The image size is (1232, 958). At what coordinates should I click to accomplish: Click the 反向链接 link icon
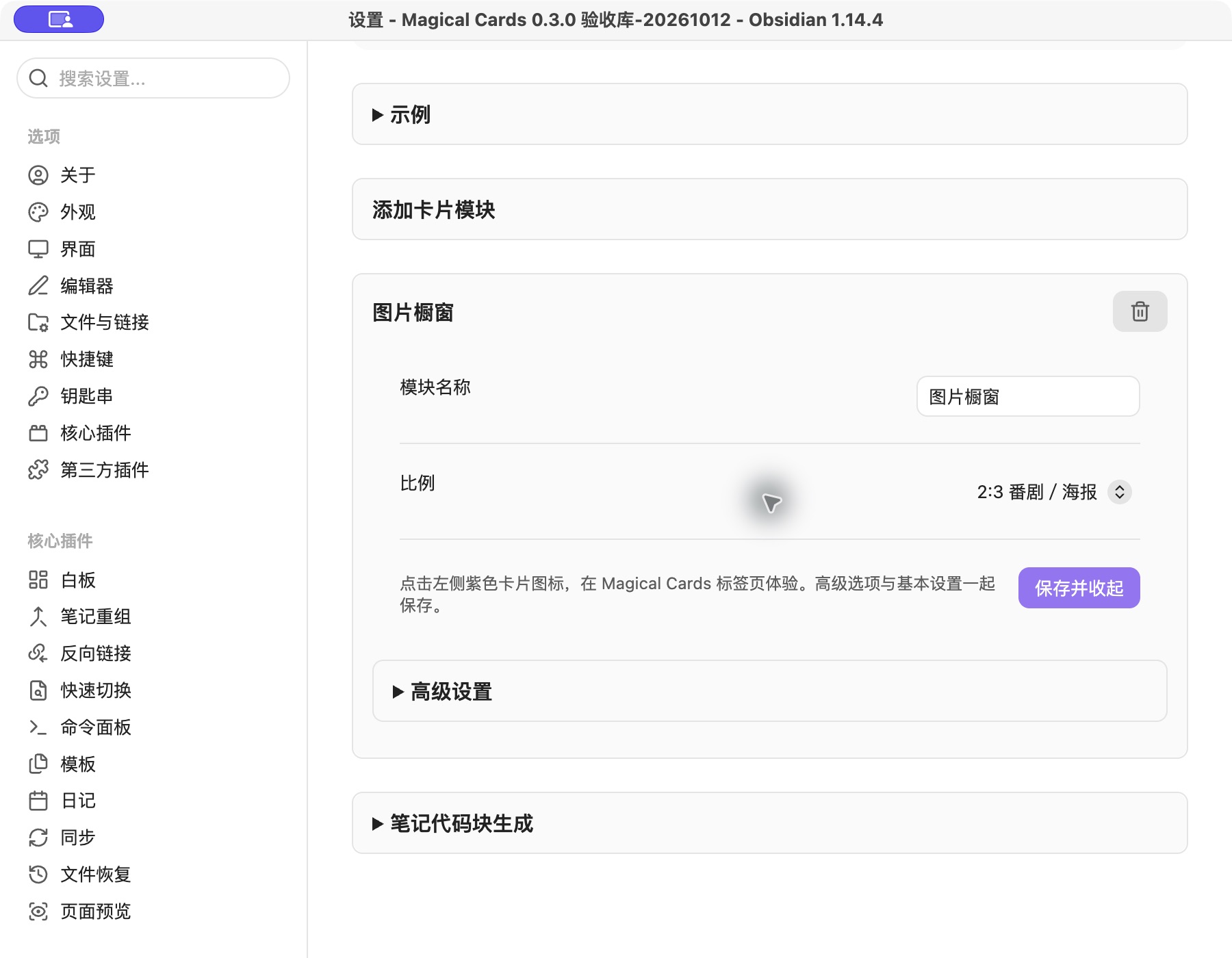38,653
